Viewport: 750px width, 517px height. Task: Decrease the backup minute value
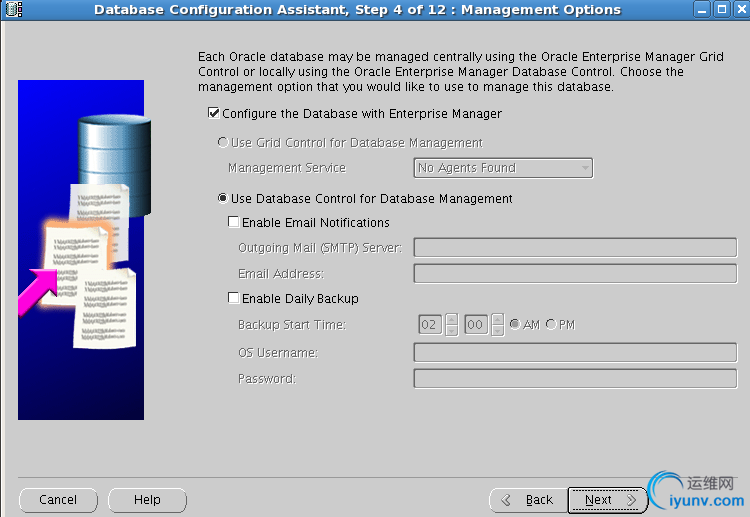(x=497, y=330)
